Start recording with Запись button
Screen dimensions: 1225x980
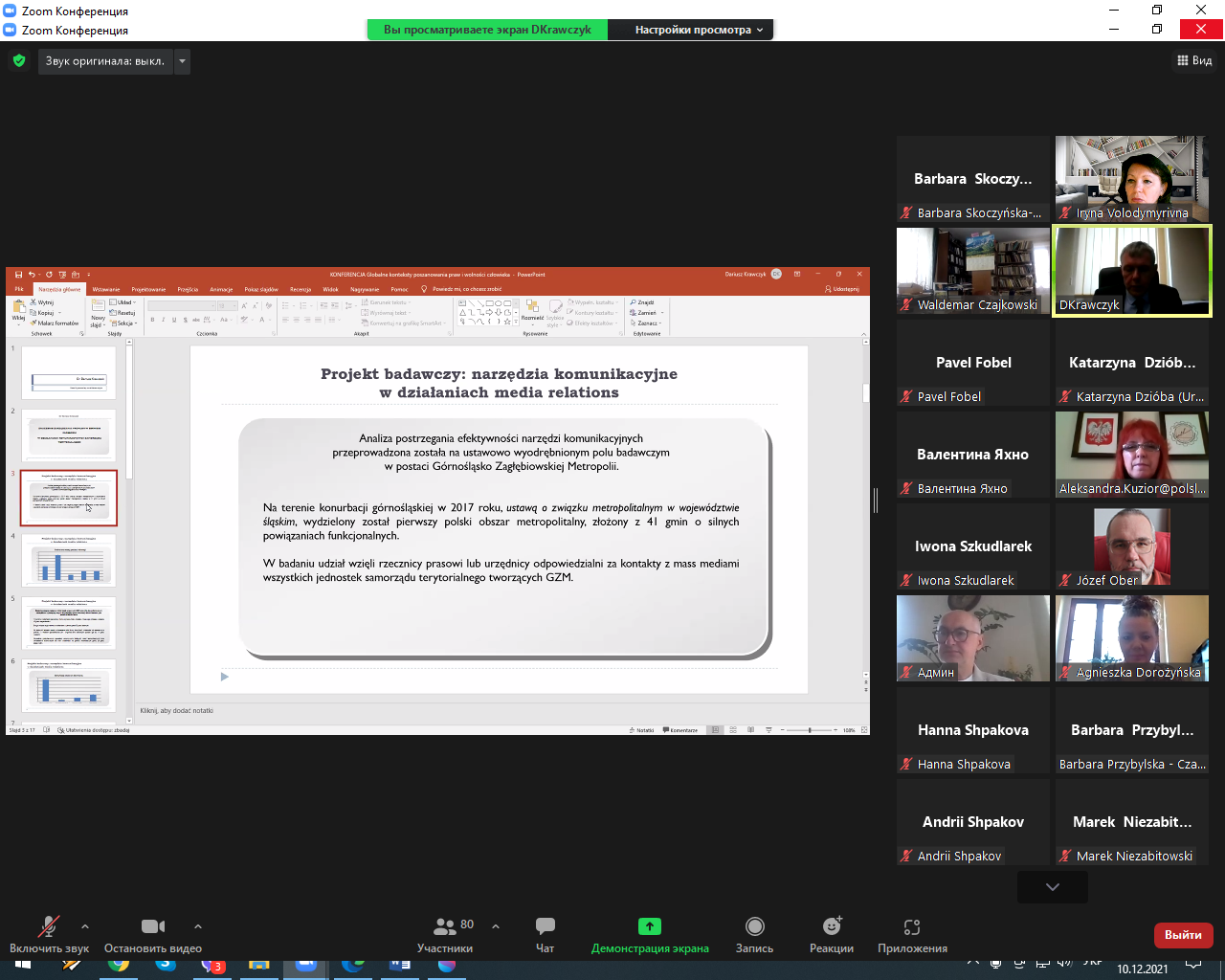coord(754,934)
